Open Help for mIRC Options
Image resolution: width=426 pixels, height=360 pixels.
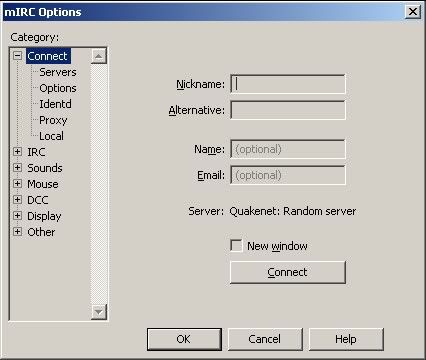coord(346,339)
